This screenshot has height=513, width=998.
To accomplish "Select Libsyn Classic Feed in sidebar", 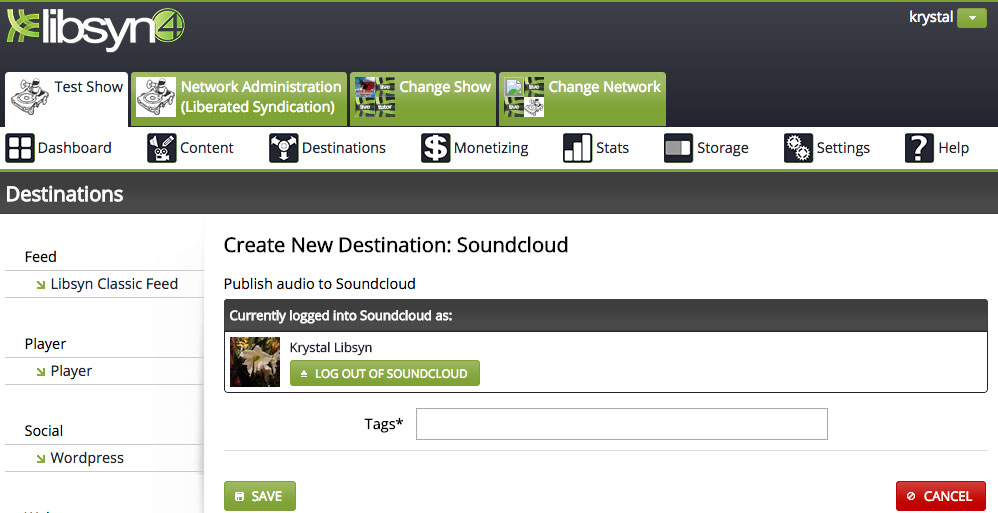I will click(114, 284).
